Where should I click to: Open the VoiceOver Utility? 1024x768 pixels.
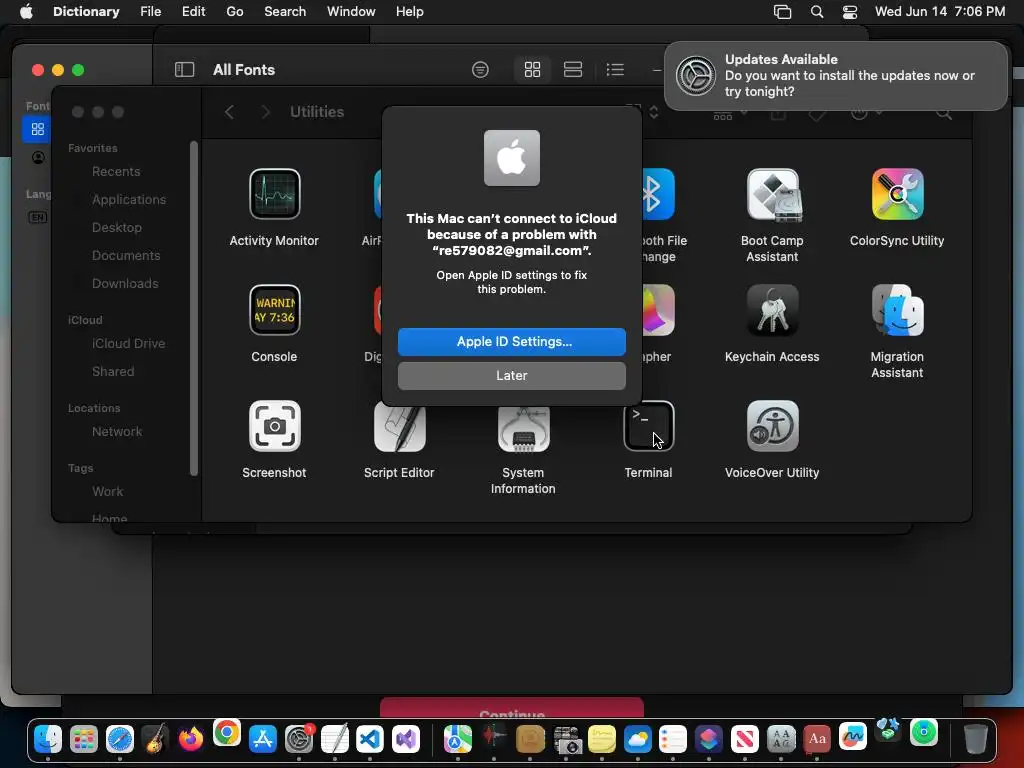point(772,426)
